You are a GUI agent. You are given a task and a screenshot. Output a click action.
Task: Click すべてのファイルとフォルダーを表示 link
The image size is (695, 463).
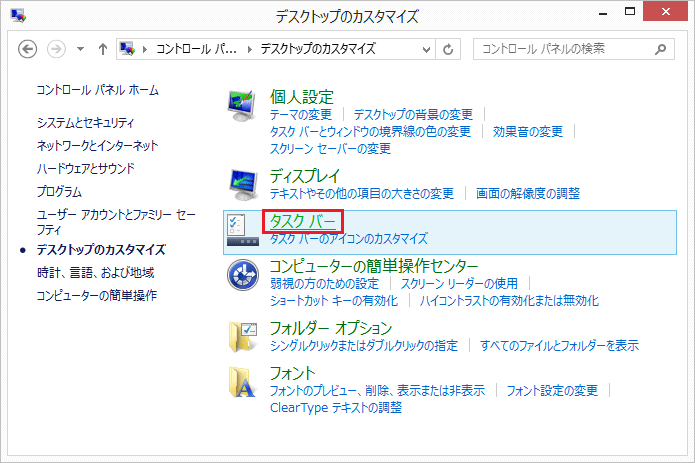tap(559, 345)
